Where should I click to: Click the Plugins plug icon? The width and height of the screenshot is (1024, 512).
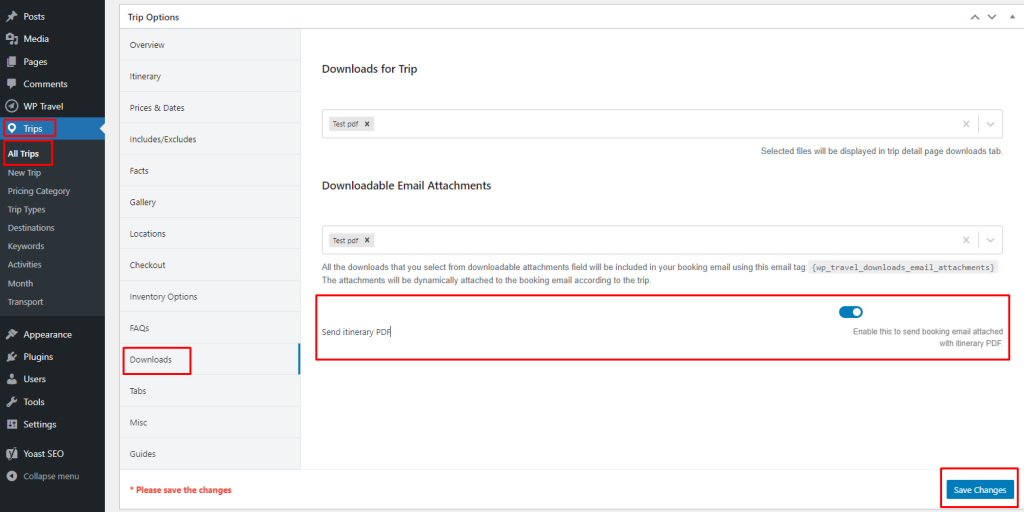pyautogui.click(x=11, y=357)
